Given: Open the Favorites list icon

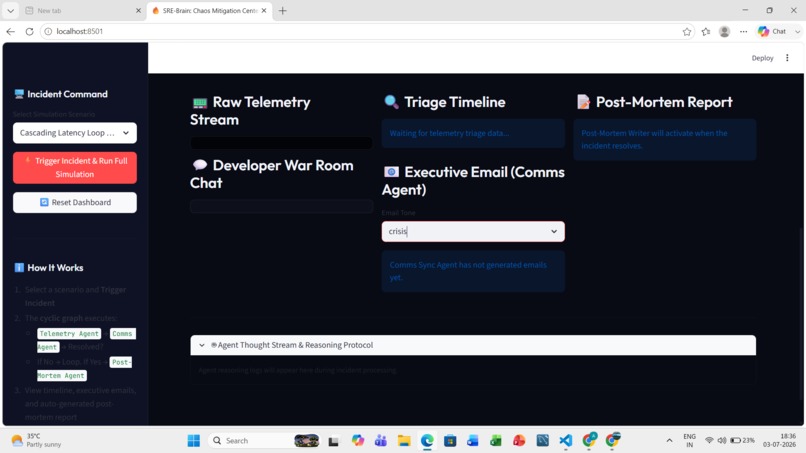Looking at the screenshot, I should click(706, 31).
